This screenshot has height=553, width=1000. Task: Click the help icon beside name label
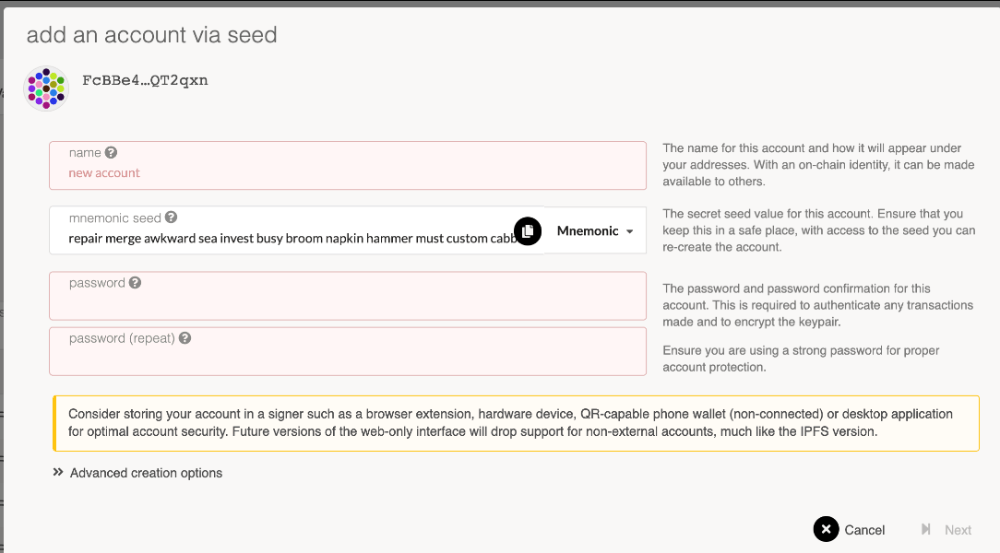(x=111, y=152)
